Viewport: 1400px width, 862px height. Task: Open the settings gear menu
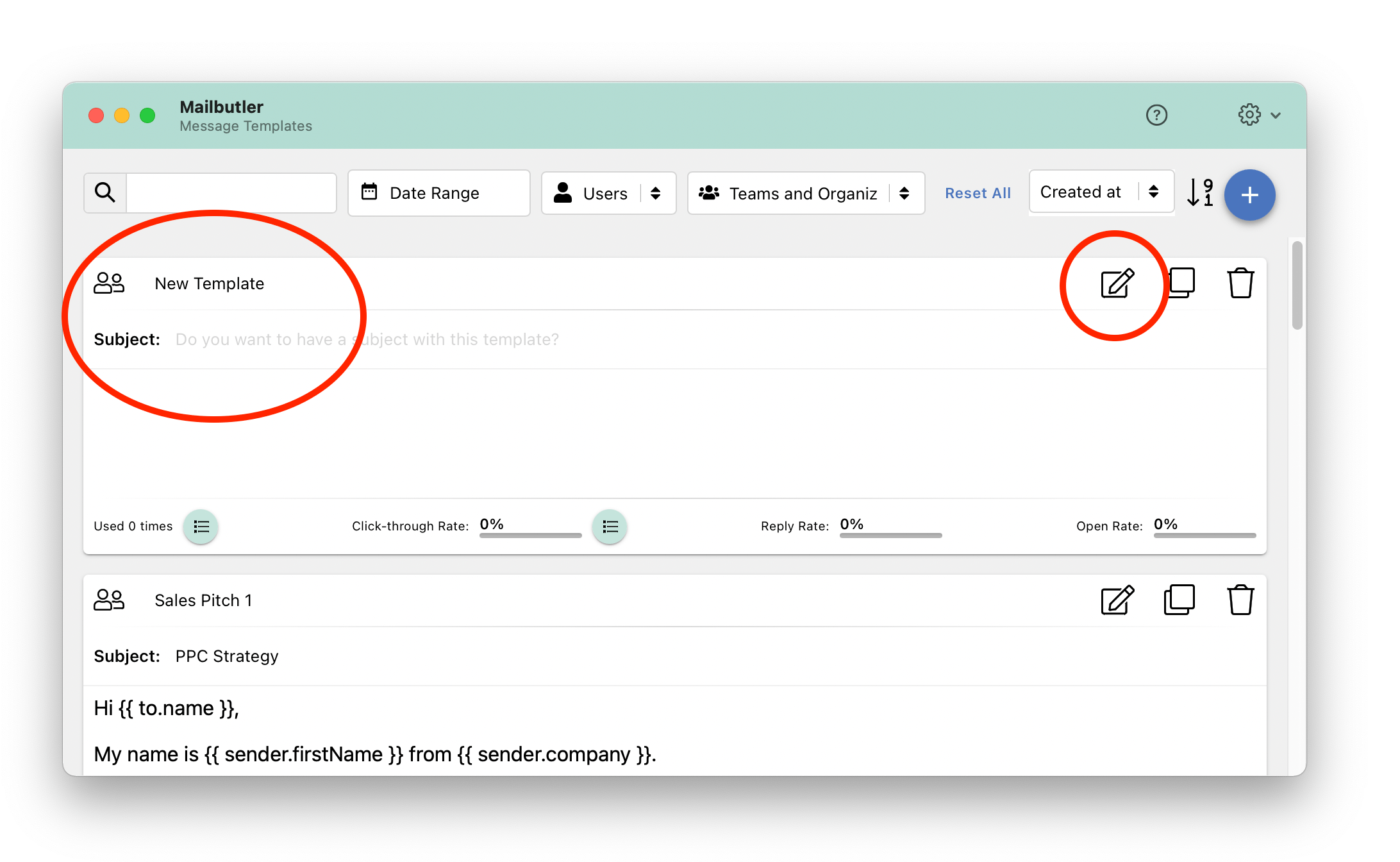pyautogui.click(x=1257, y=115)
